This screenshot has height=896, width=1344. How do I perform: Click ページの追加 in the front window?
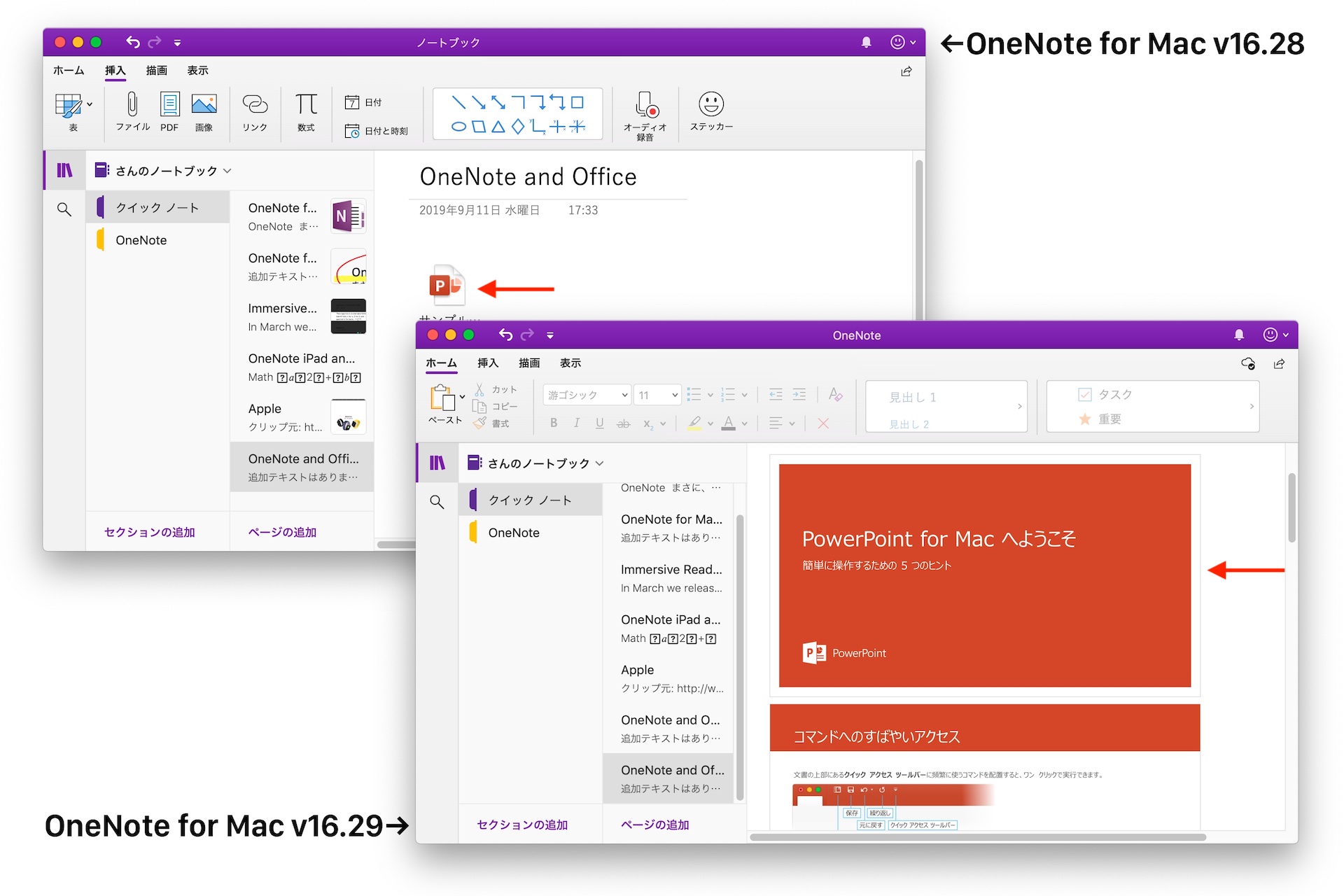(655, 825)
